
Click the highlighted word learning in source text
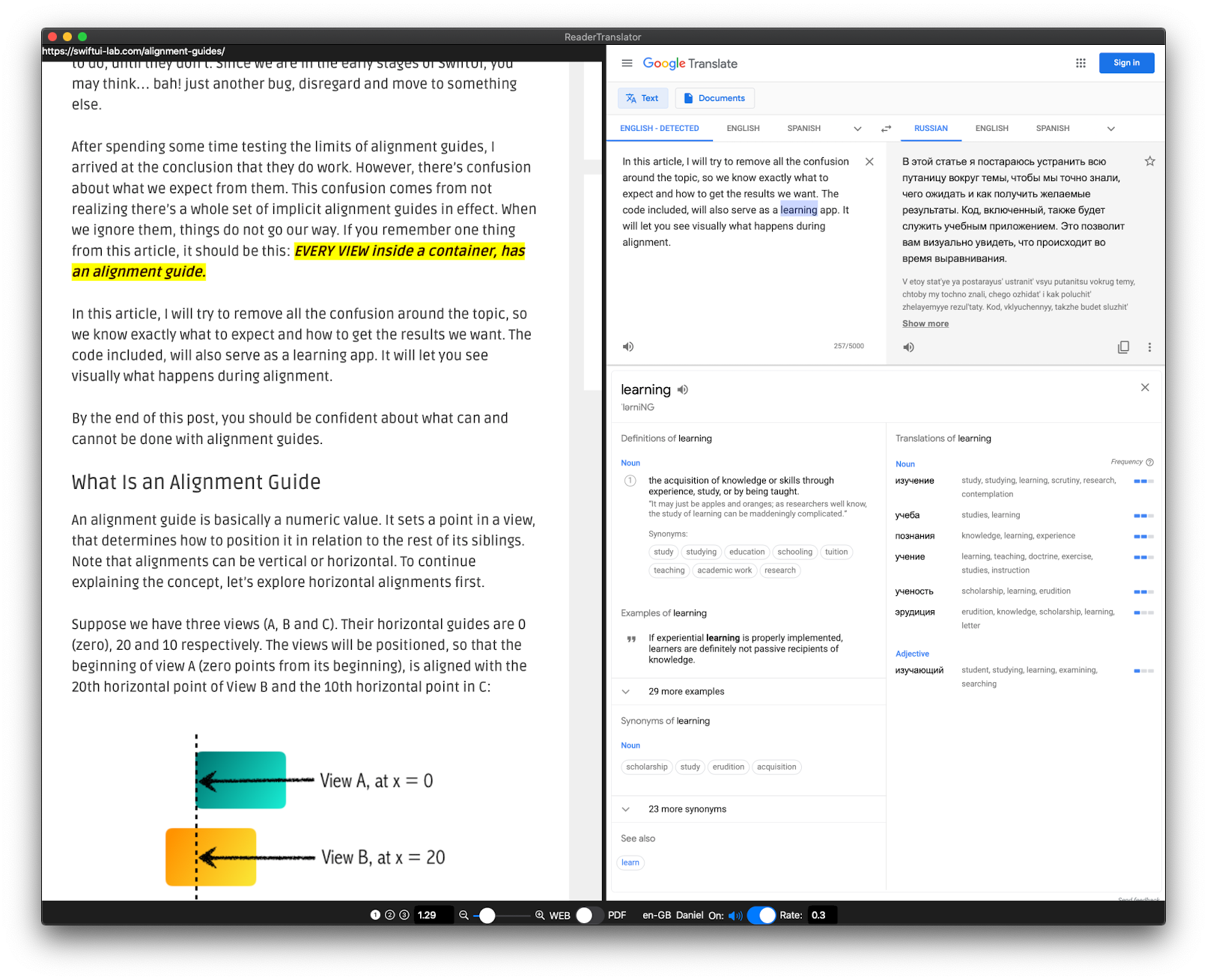coord(798,210)
